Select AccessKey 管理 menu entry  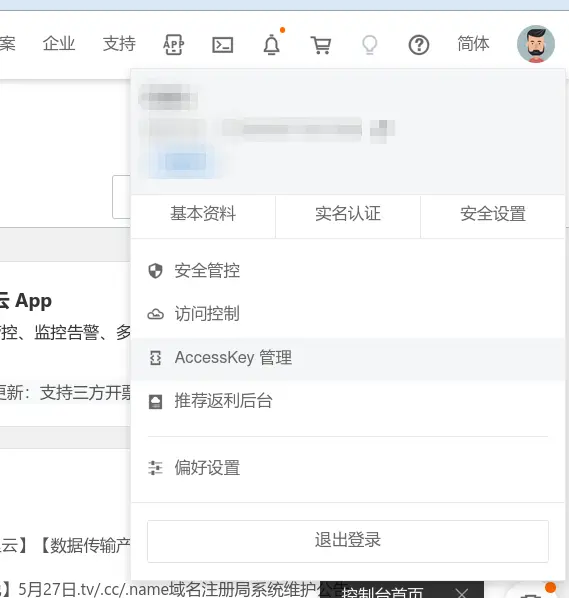pyautogui.click(x=348, y=358)
